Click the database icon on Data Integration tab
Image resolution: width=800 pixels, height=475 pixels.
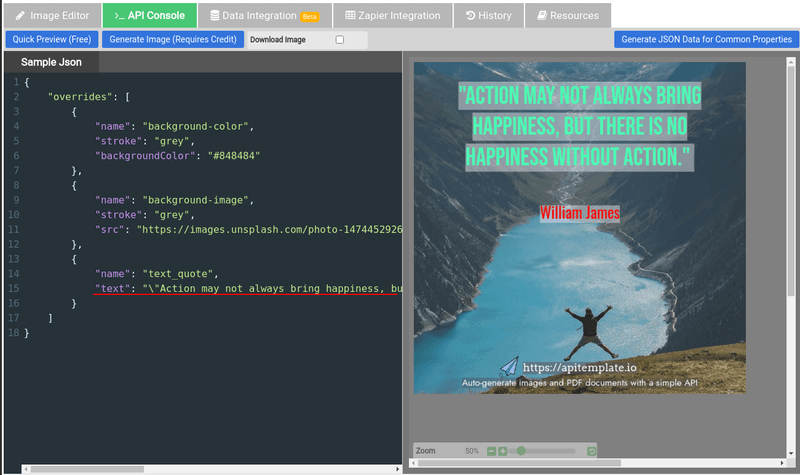tap(215, 16)
